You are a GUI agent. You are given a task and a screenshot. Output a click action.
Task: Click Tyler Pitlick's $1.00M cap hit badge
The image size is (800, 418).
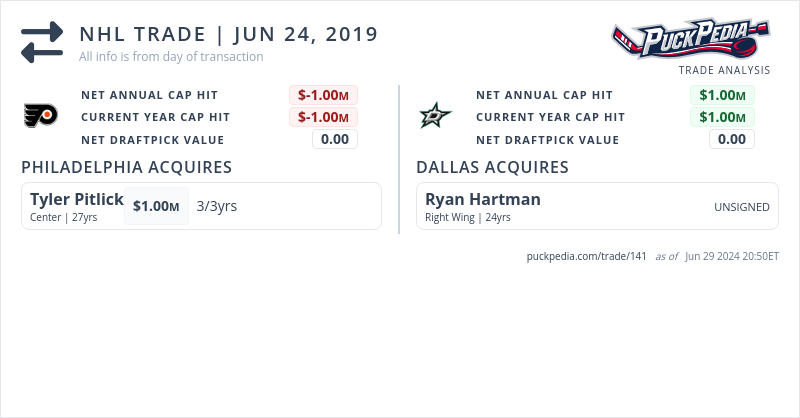(x=156, y=206)
